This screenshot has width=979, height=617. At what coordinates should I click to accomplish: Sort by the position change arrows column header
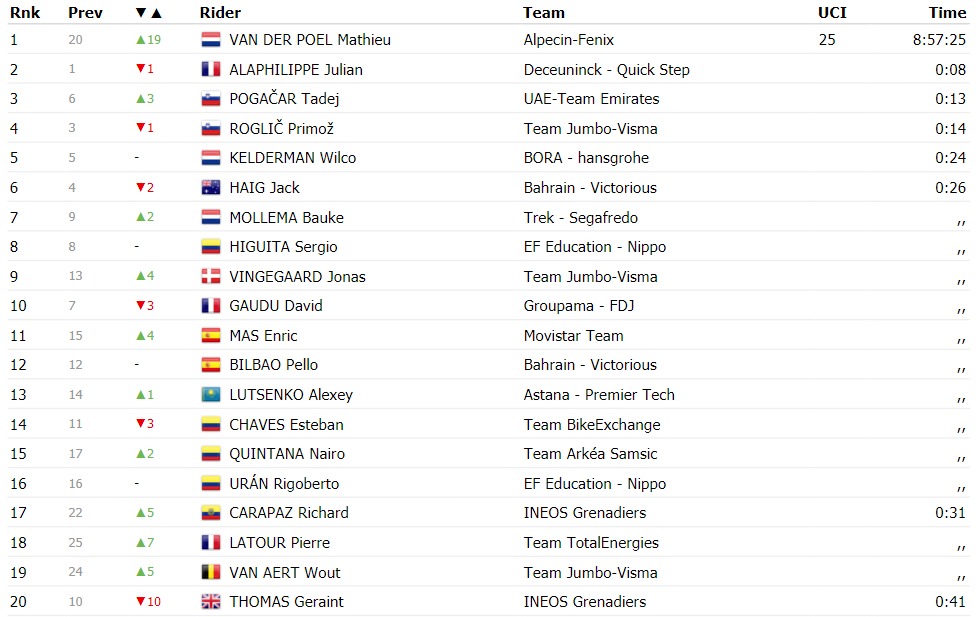pos(149,12)
